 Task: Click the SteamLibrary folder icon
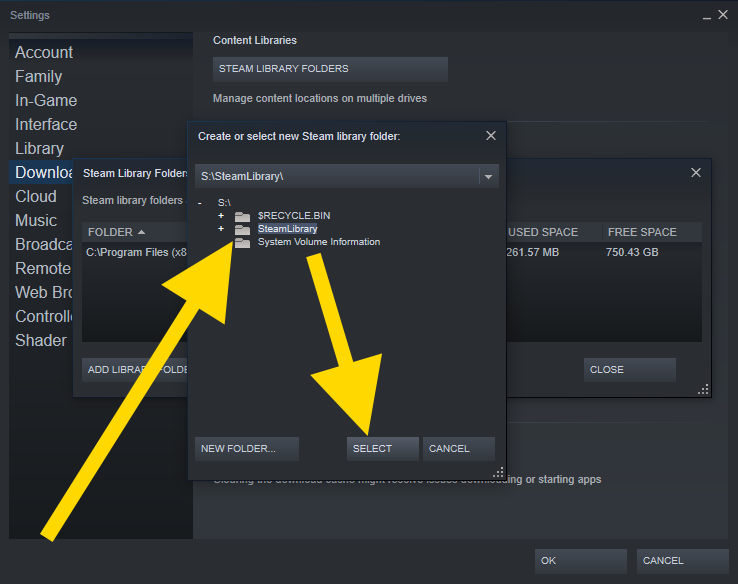242,229
